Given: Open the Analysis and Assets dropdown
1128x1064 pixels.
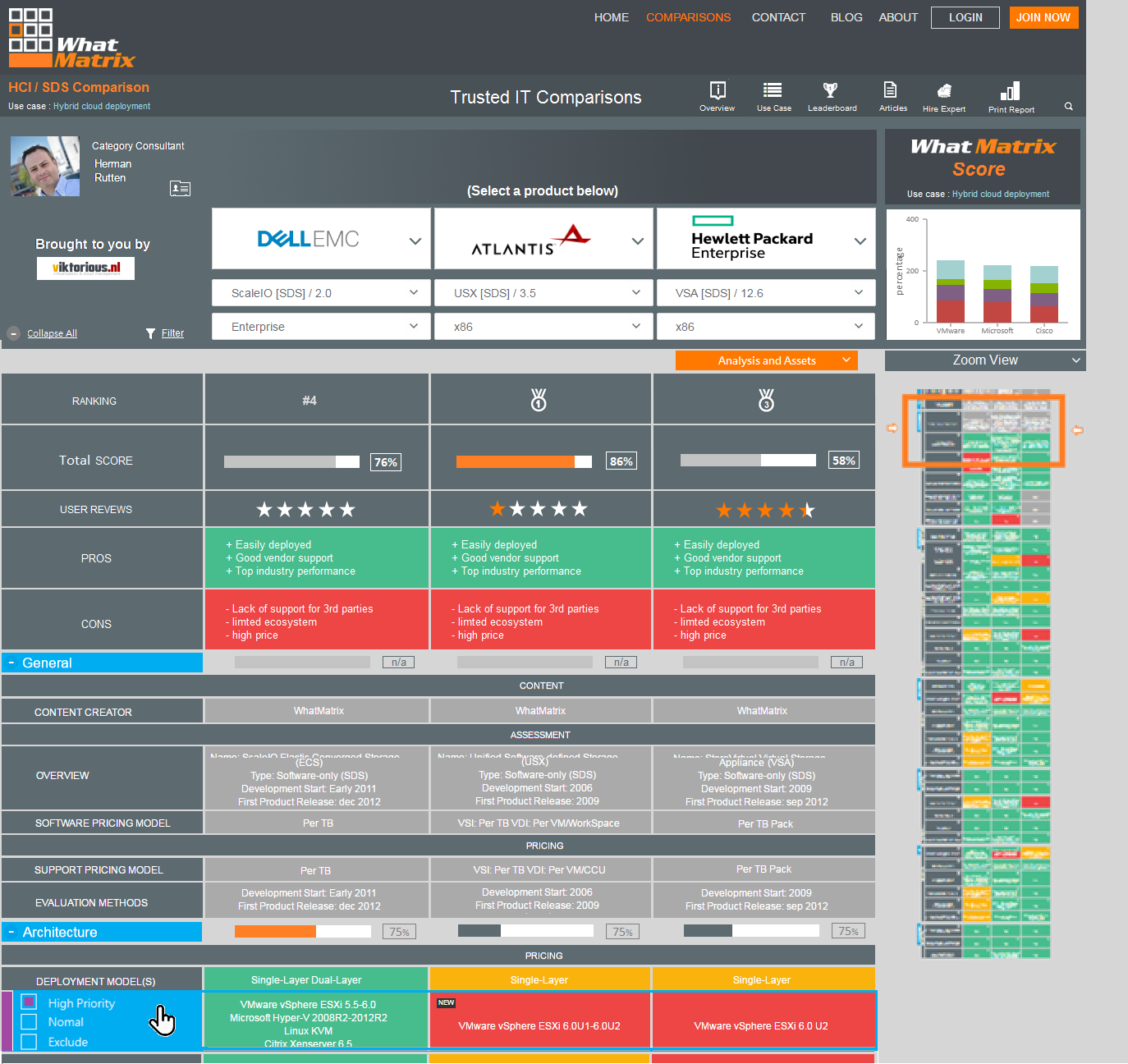Looking at the screenshot, I should click(767, 360).
